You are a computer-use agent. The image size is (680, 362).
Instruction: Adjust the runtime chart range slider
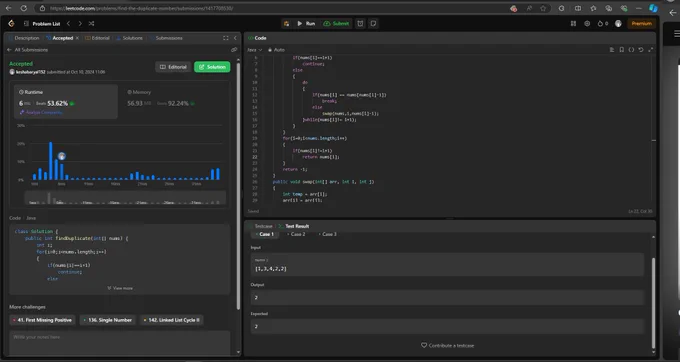(x=125, y=198)
